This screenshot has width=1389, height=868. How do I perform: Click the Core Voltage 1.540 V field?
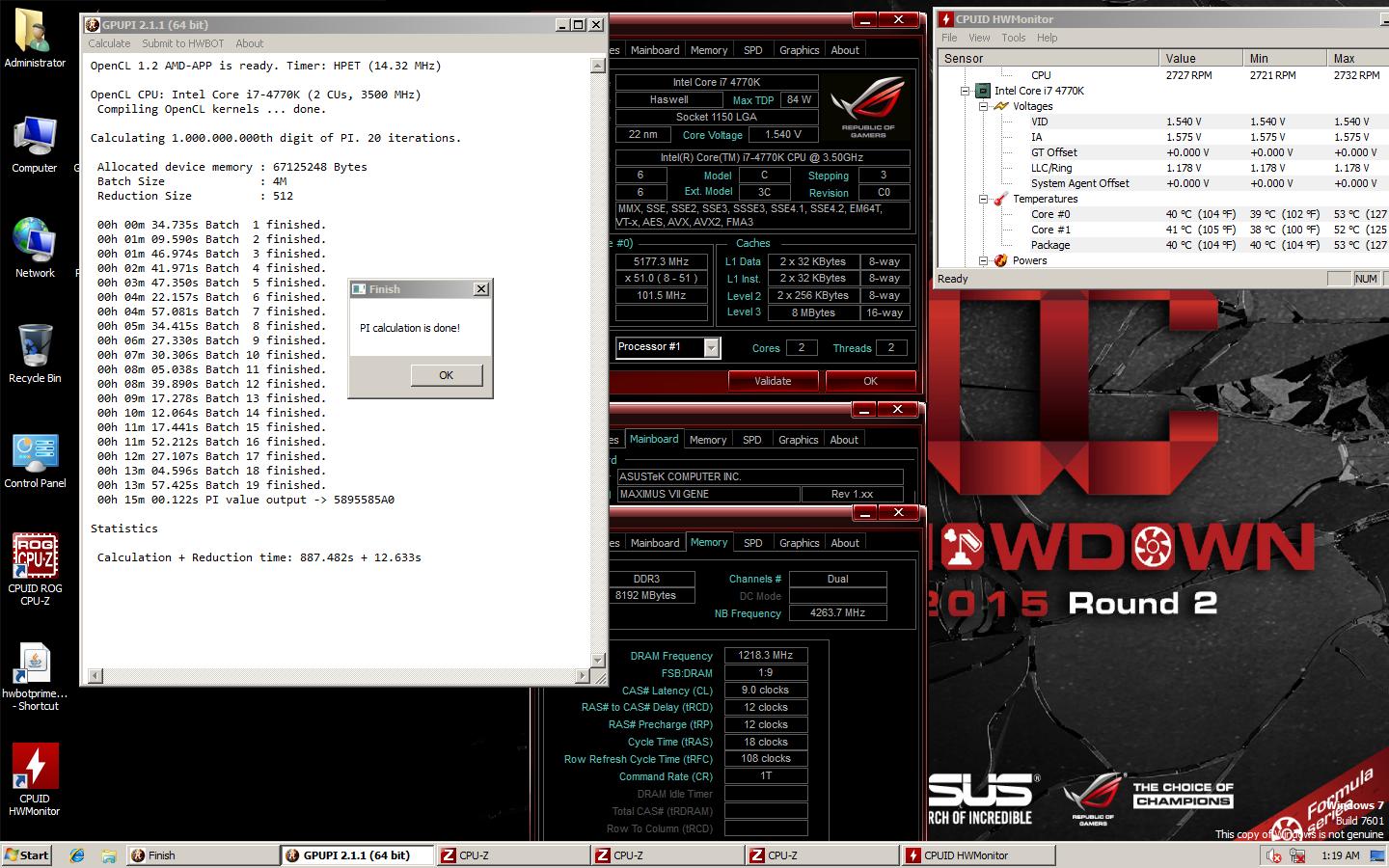click(x=783, y=135)
